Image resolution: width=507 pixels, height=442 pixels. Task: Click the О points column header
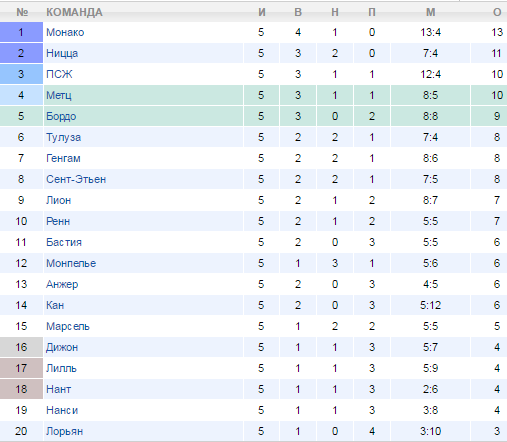click(497, 12)
